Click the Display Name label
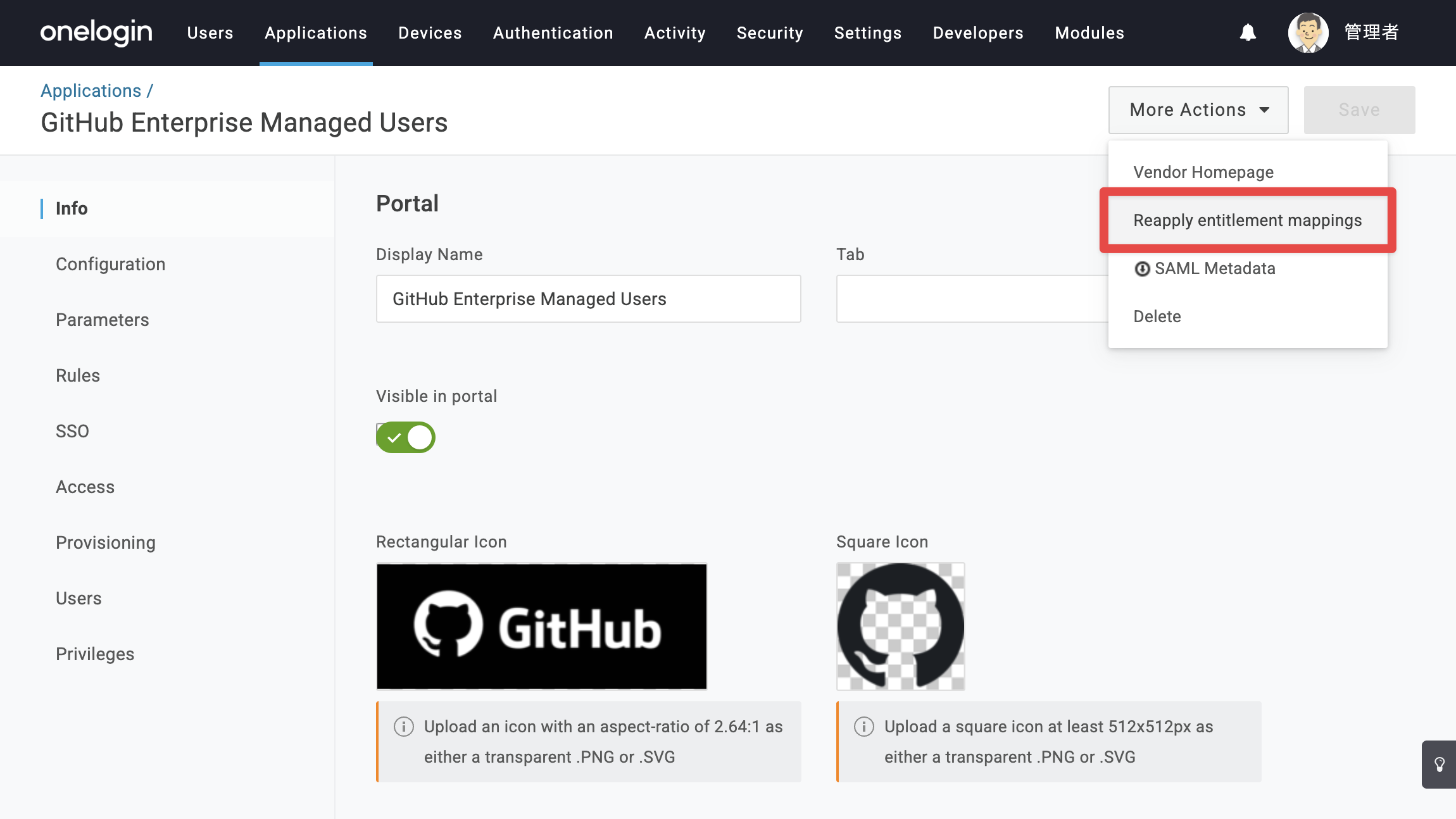This screenshot has width=1456, height=819. (x=429, y=254)
